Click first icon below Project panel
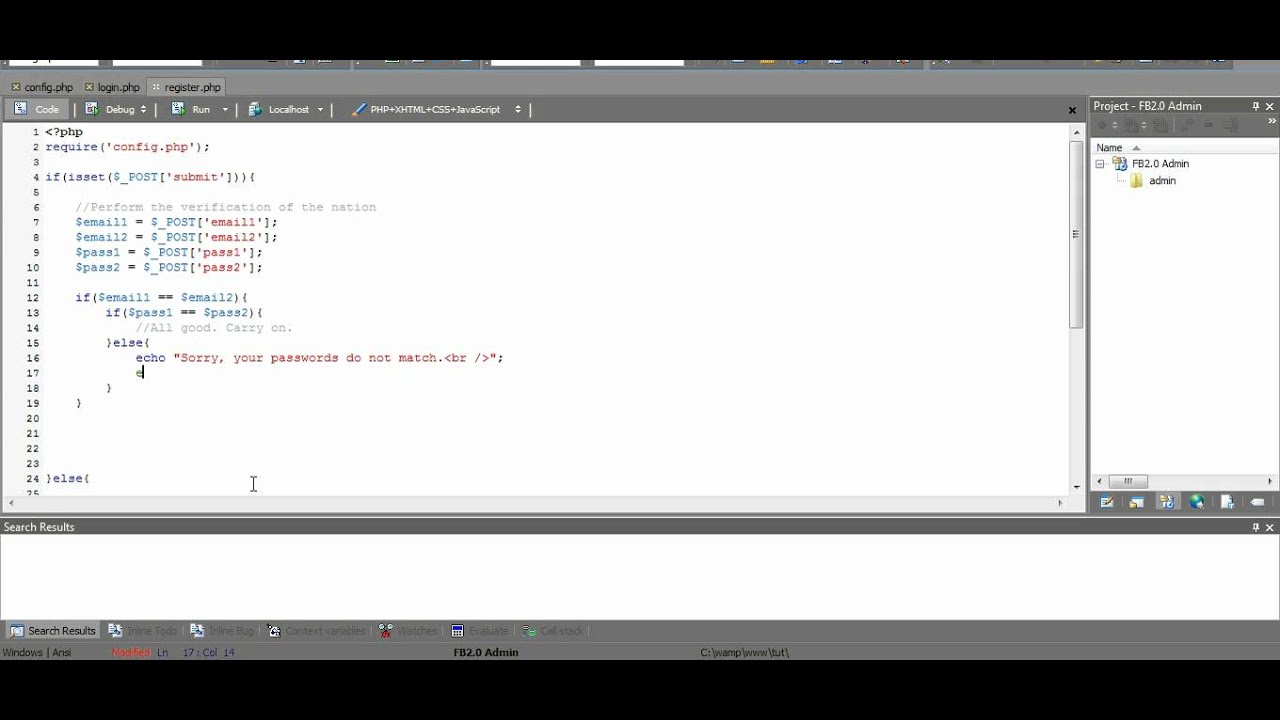 (1107, 502)
